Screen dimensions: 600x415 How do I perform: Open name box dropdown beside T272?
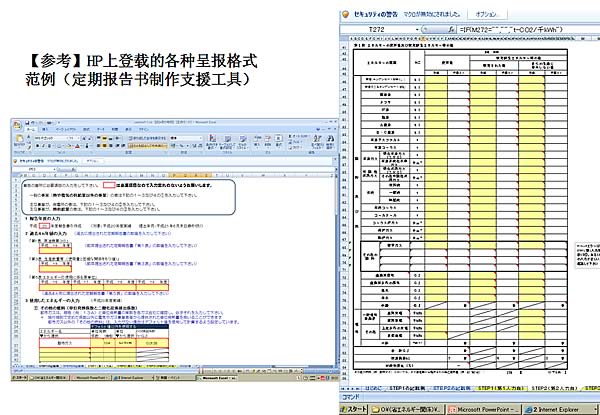click(x=417, y=29)
